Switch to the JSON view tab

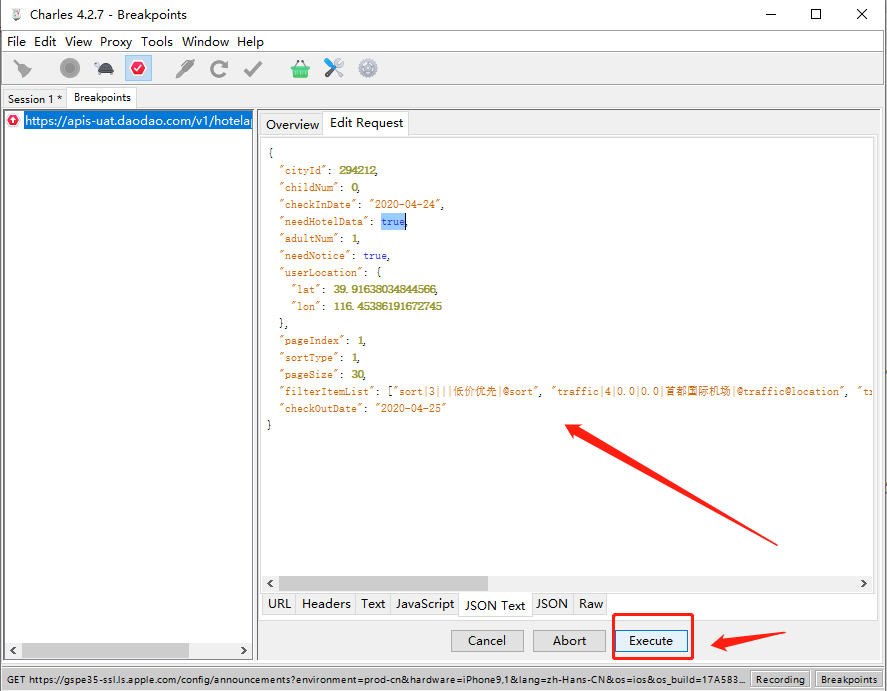tap(552, 604)
